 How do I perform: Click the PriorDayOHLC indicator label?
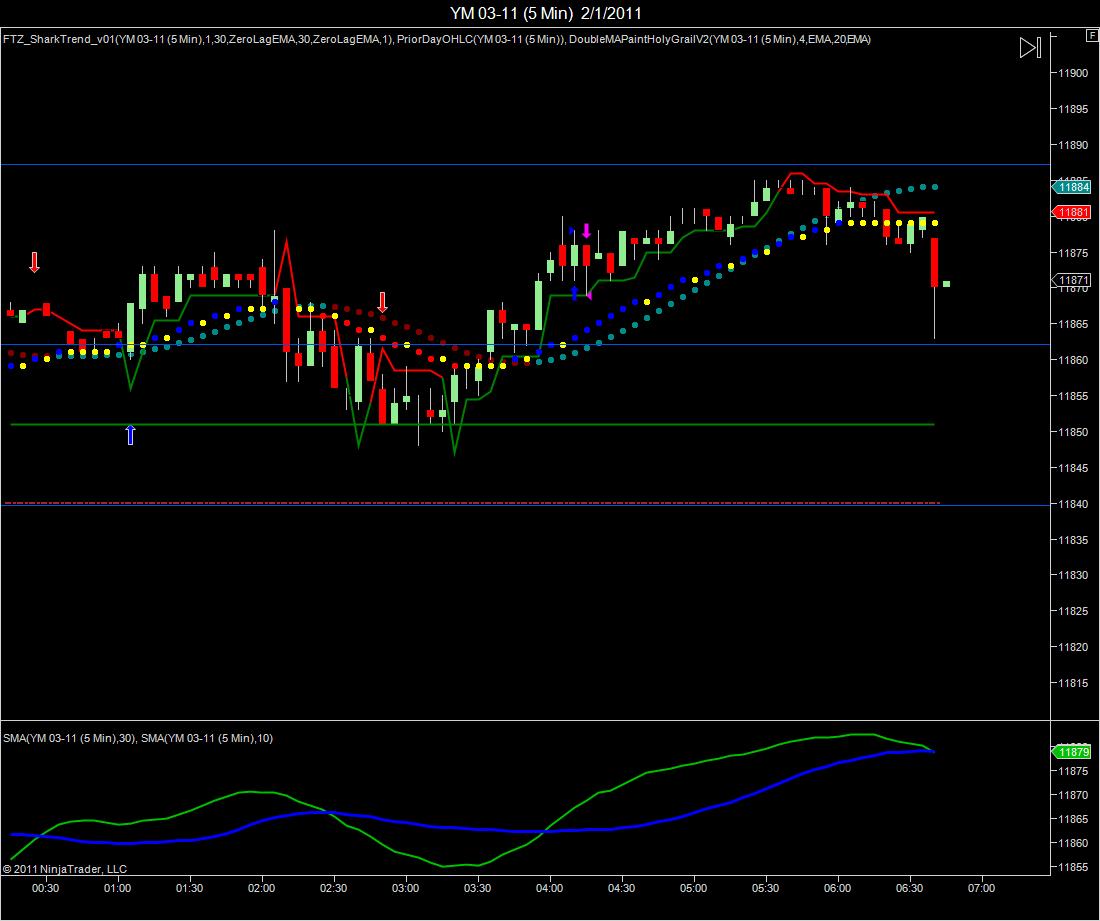coord(481,39)
